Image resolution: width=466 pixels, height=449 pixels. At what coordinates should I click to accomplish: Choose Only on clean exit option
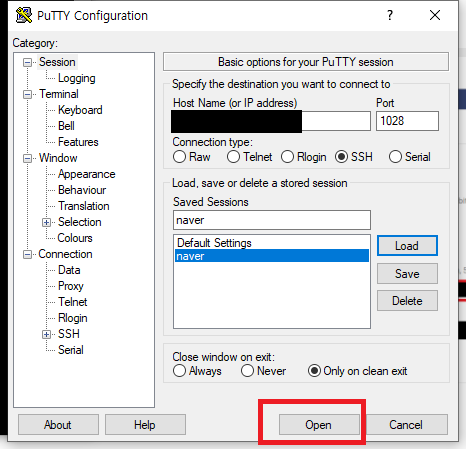[x=358, y=371]
